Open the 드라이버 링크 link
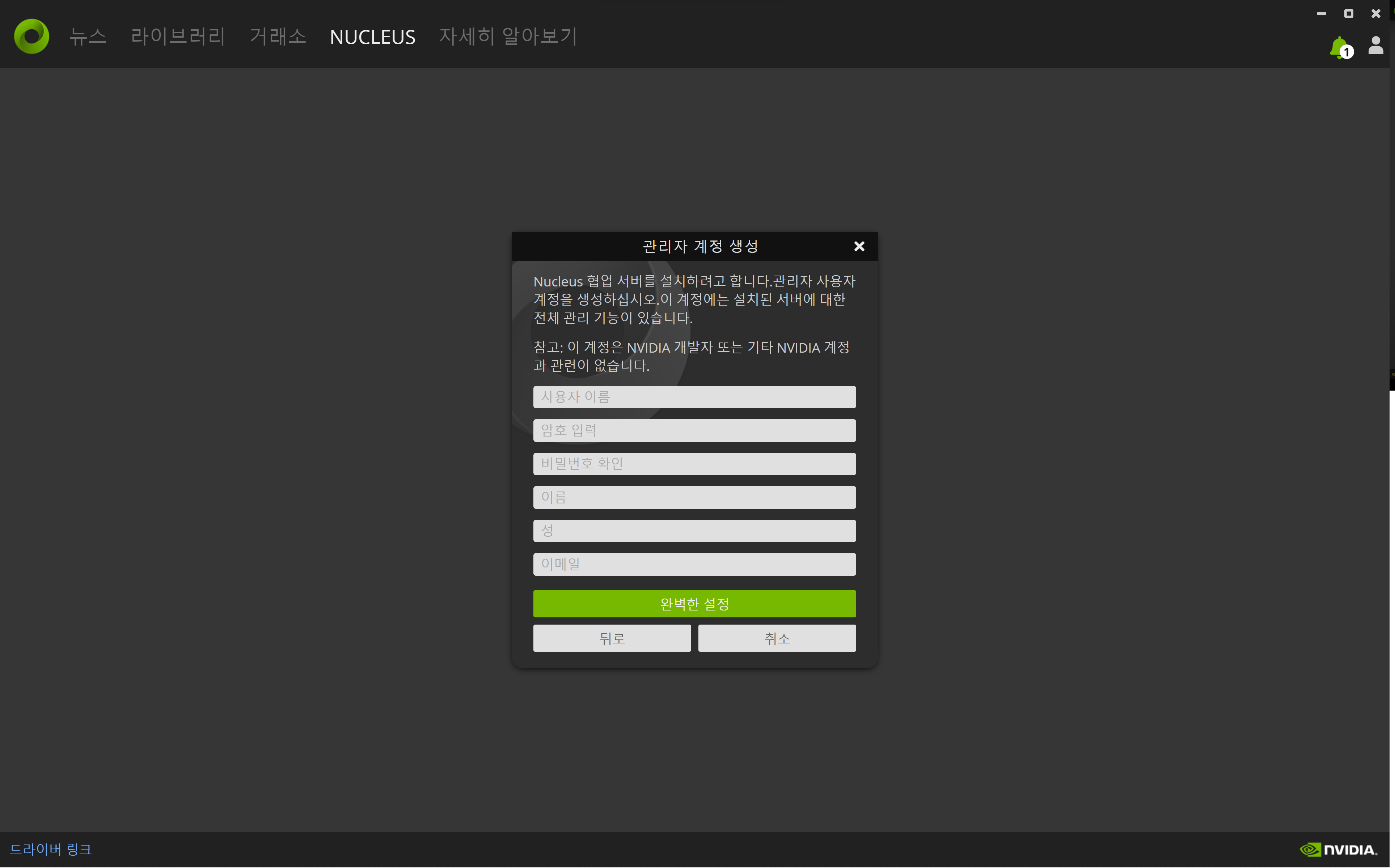This screenshot has width=1395, height=868. coord(51,849)
